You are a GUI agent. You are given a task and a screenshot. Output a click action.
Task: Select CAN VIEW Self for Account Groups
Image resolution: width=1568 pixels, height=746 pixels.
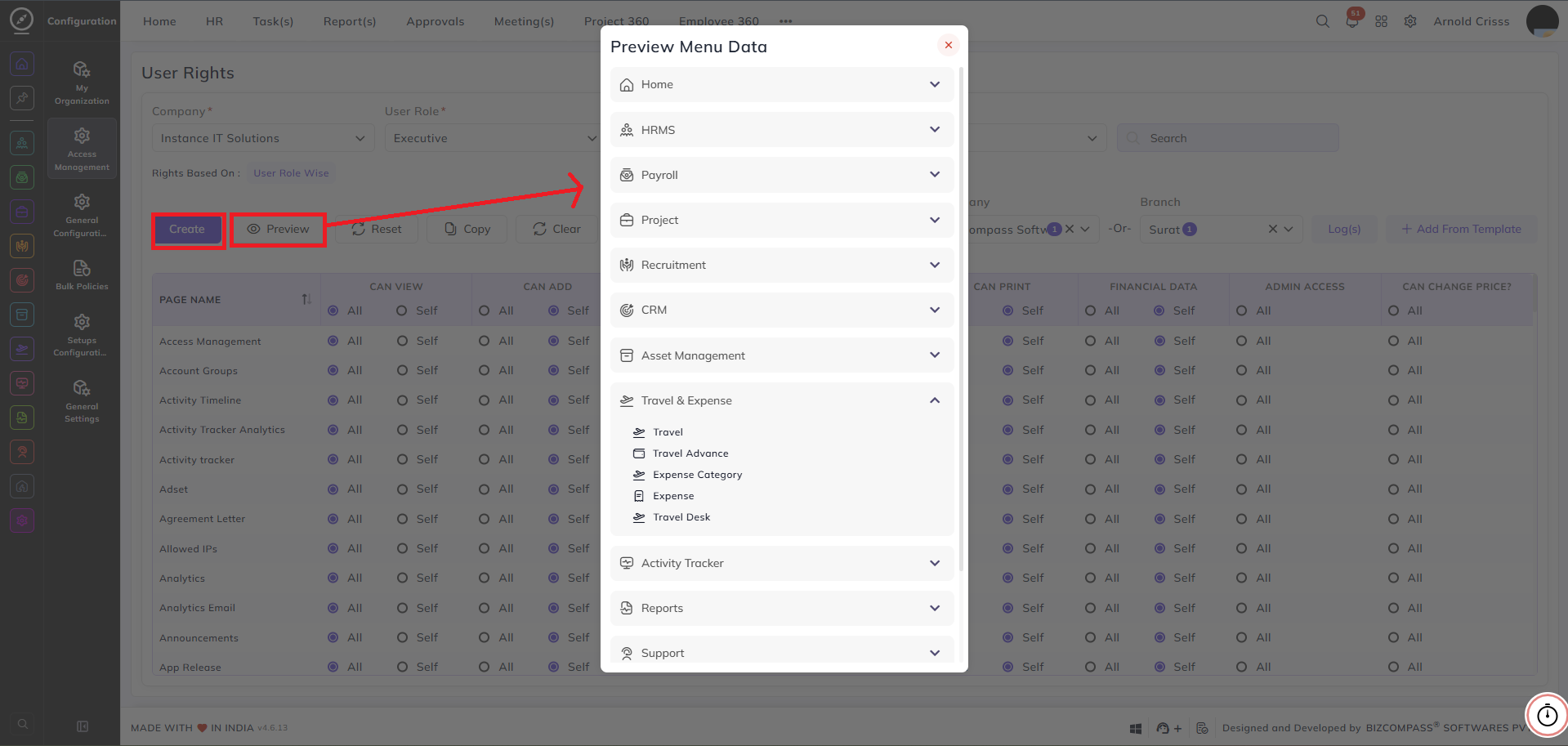(x=402, y=370)
